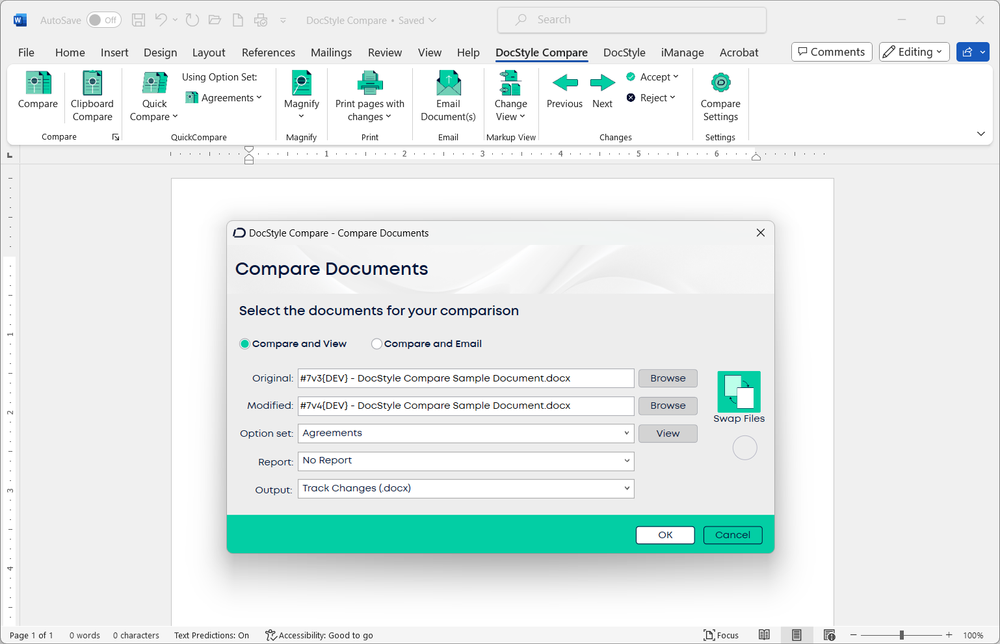
Task: Switch to the Review tab
Action: point(385,52)
